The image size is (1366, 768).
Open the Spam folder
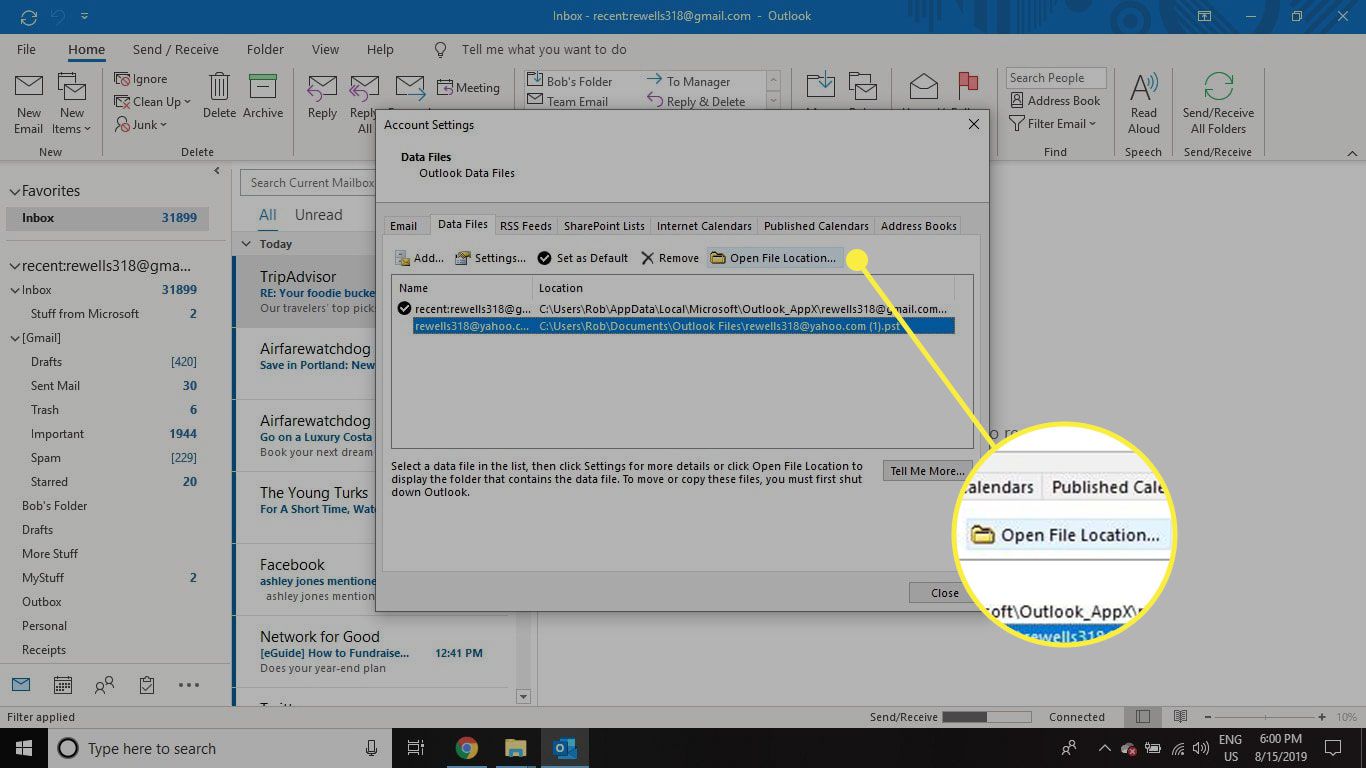pos(112,458)
